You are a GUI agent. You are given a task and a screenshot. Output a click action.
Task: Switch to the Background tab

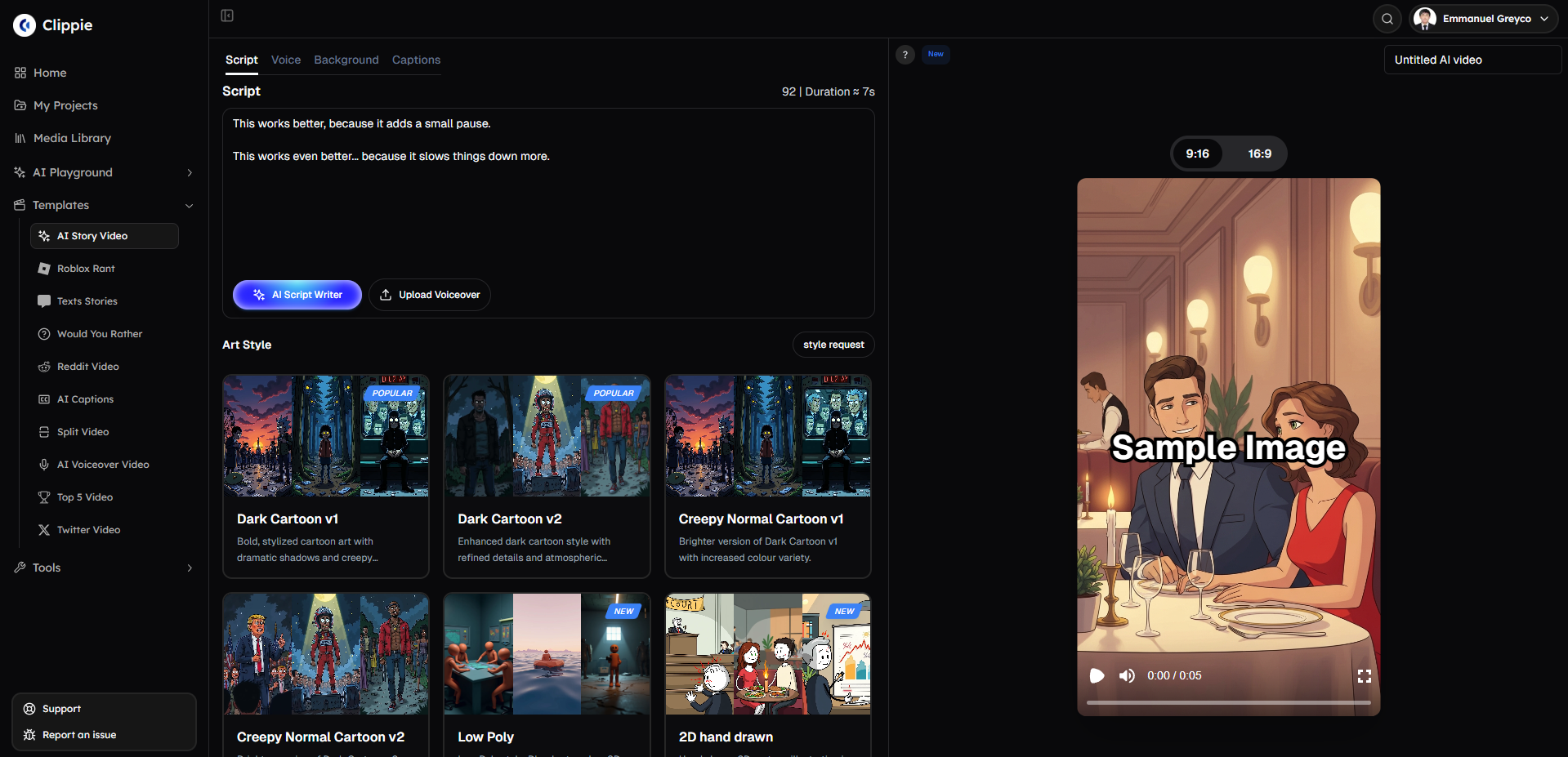346,60
